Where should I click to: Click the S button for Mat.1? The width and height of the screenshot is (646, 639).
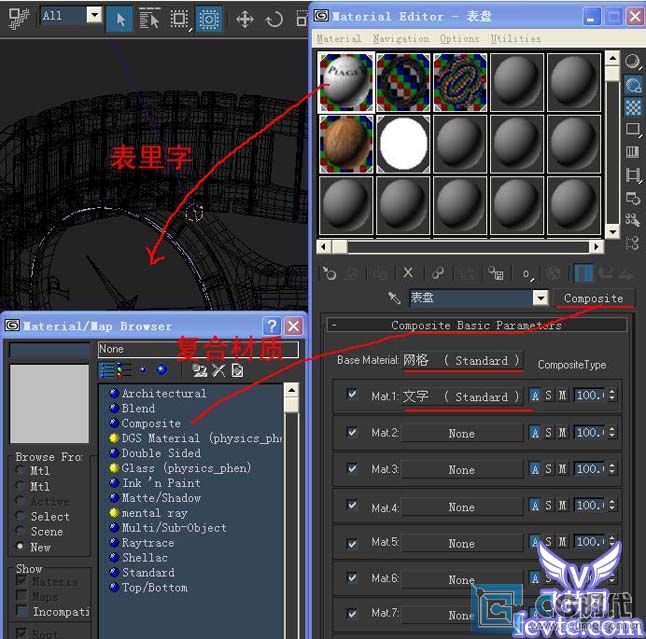(x=548, y=395)
